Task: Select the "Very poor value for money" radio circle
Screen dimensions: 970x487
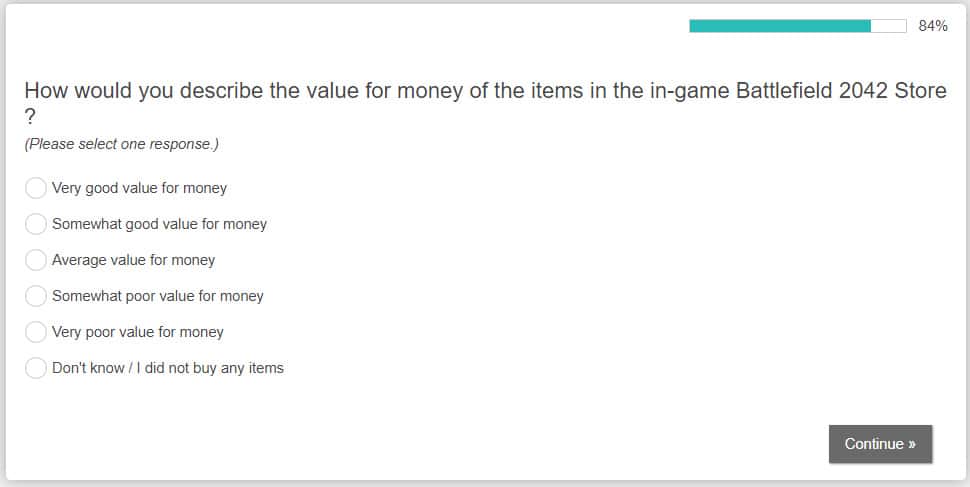Action: click(36, 332)
